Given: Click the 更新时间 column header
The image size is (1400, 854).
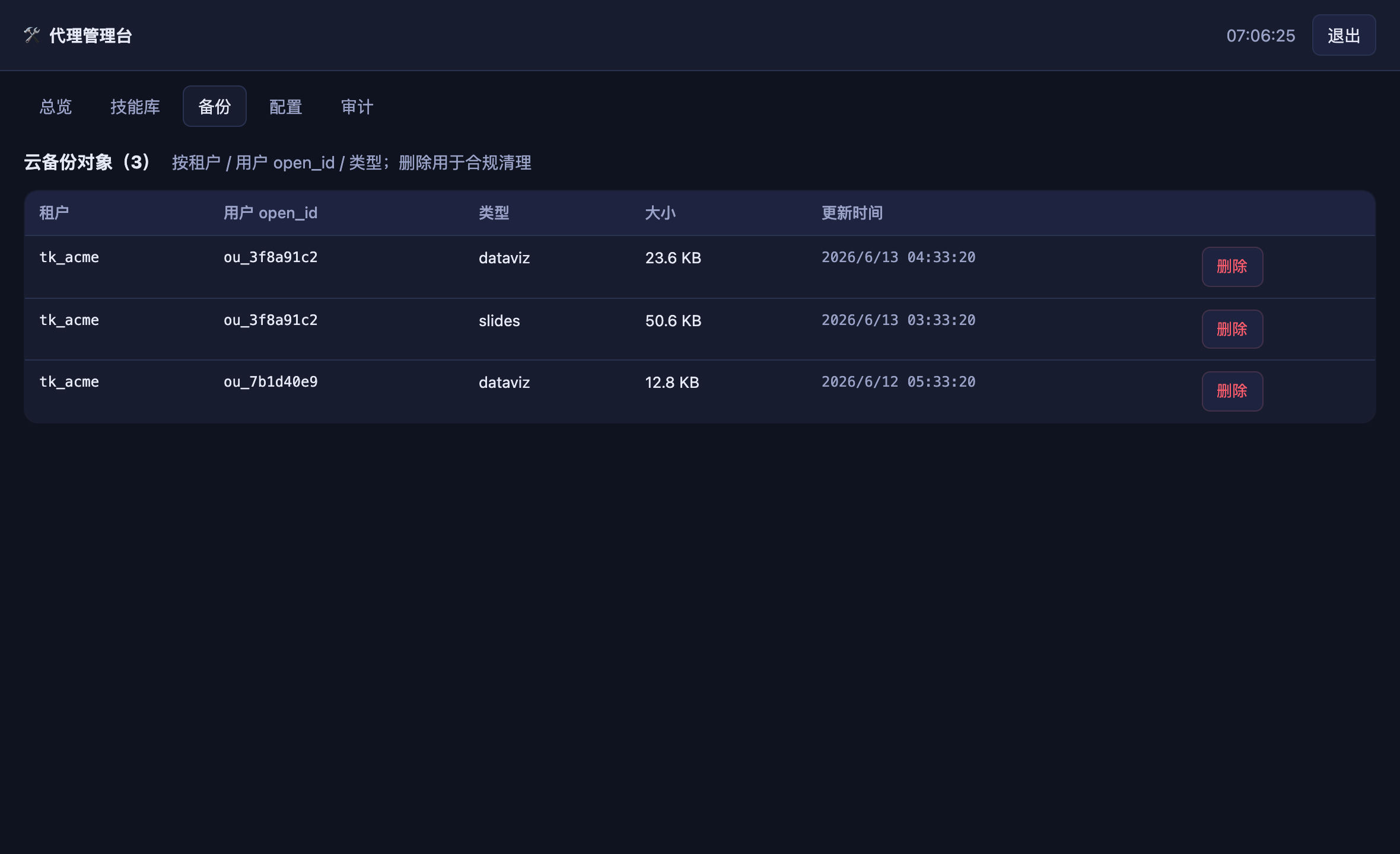Looking at the screenshot, I should point(852,213).
